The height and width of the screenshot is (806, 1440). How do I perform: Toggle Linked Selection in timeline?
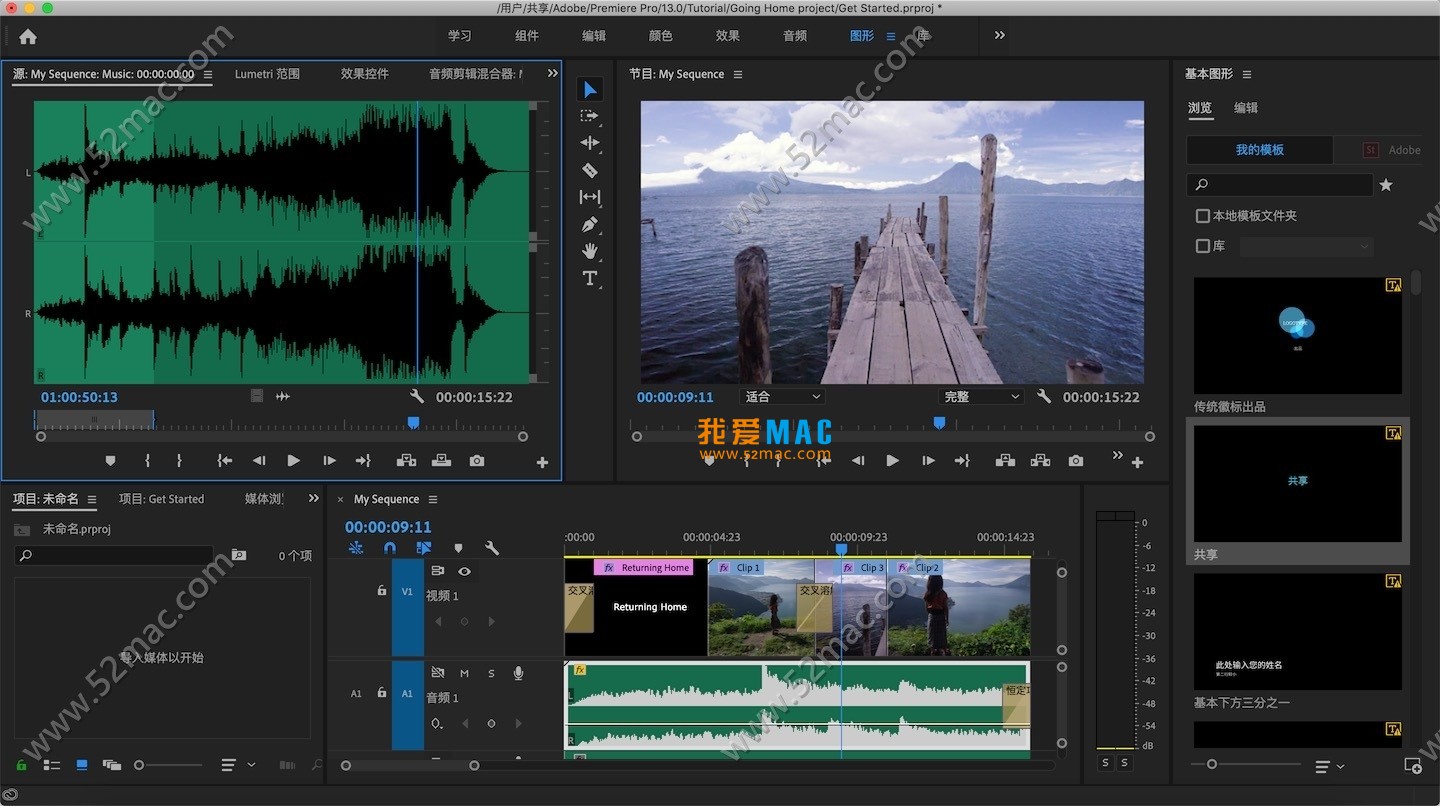click(424, 548)
